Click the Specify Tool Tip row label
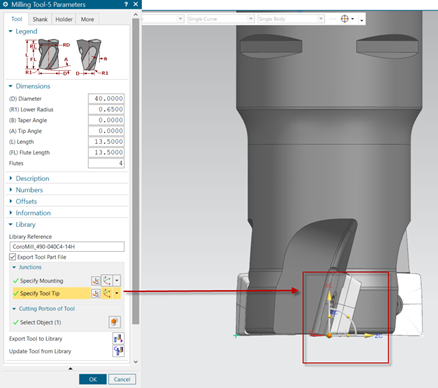This screenshot has height=388, width=438. coord(40,293)
